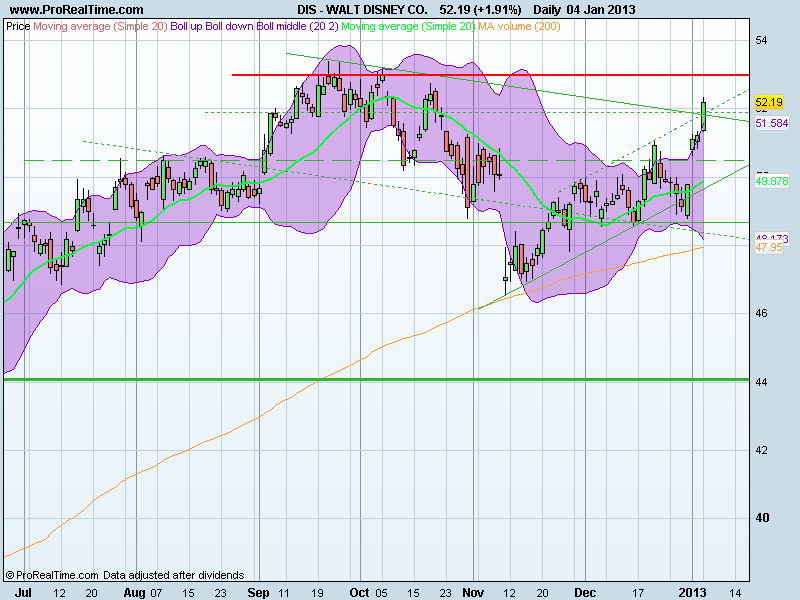The height and width of the screenshot is (600, 800).
Task: Select the DIS - WALT DISNEY CO. title
Action: click(362, 10)
